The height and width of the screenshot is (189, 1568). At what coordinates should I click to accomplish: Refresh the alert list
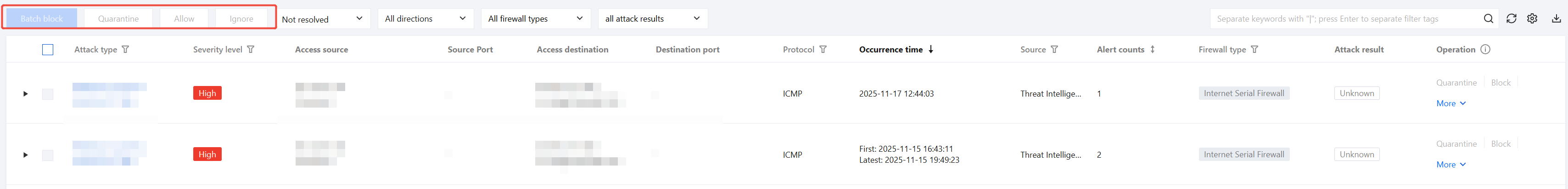tap(1512, 19)
